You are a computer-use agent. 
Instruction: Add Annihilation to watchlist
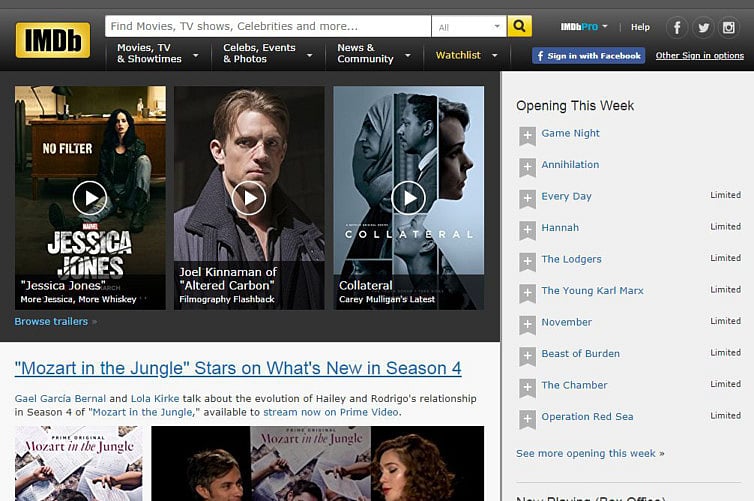coord(527,166)
